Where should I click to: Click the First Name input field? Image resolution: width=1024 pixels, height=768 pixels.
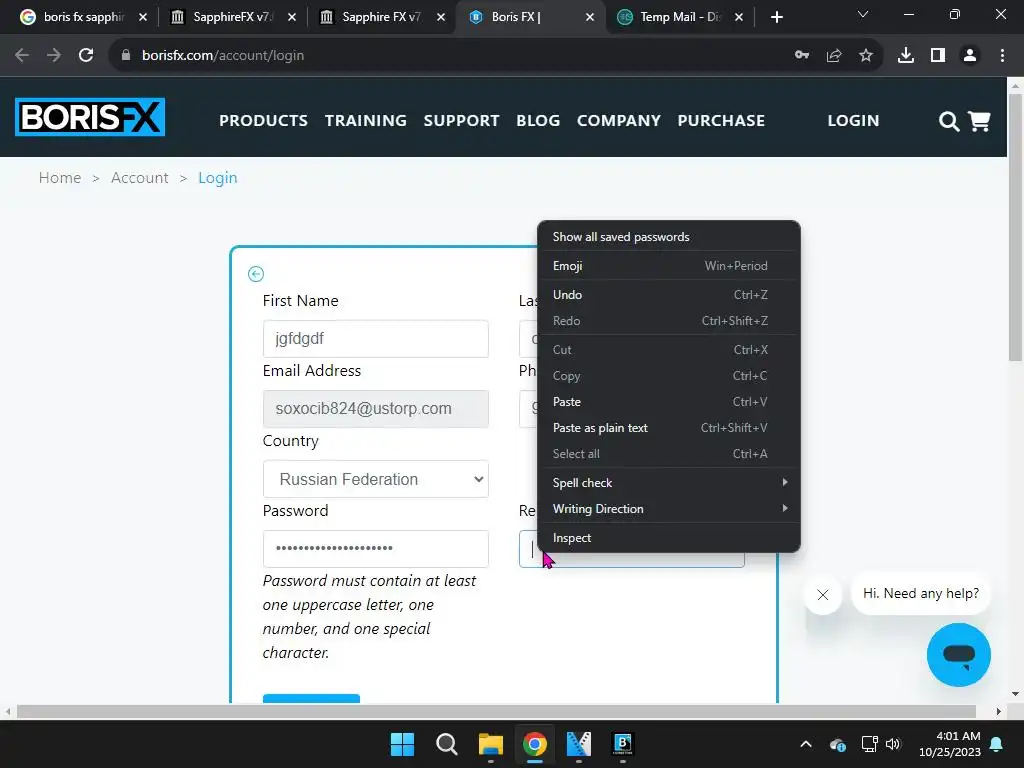pos(376,339)
